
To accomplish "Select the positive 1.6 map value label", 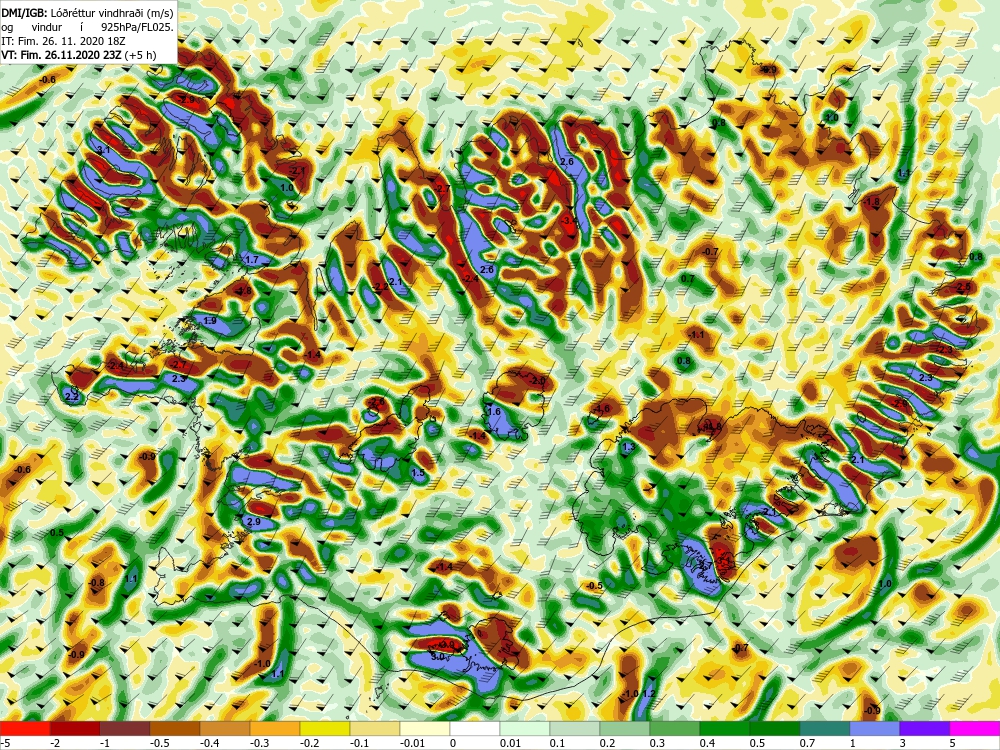I will tap(494, 412).
